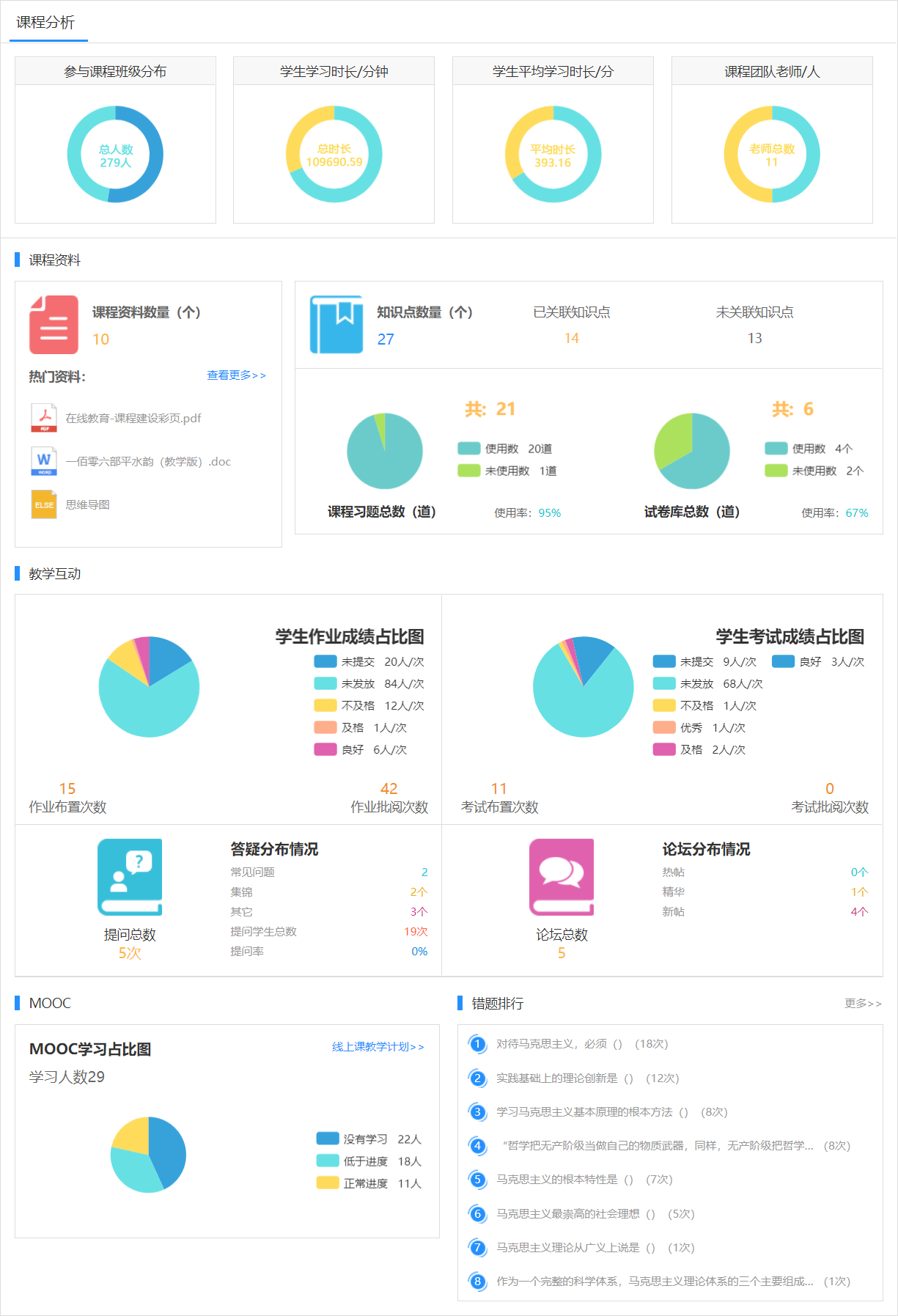The height and width of the screenshot is (1316, 898).
Task: Click the 总人数 279人 donut chart
Action: [x=115, y=155]
